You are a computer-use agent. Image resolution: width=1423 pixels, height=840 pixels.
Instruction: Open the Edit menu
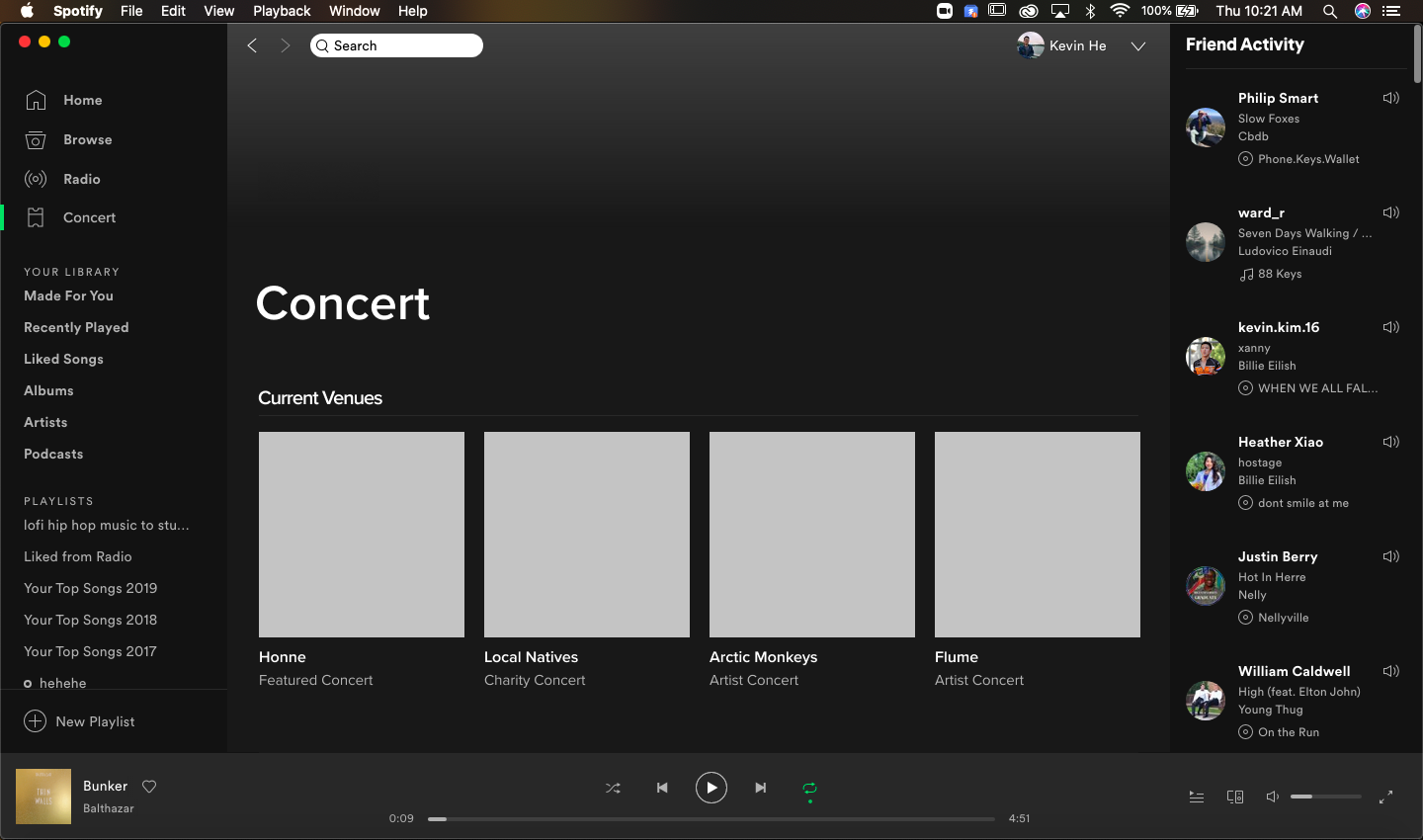tap(173, 11)
